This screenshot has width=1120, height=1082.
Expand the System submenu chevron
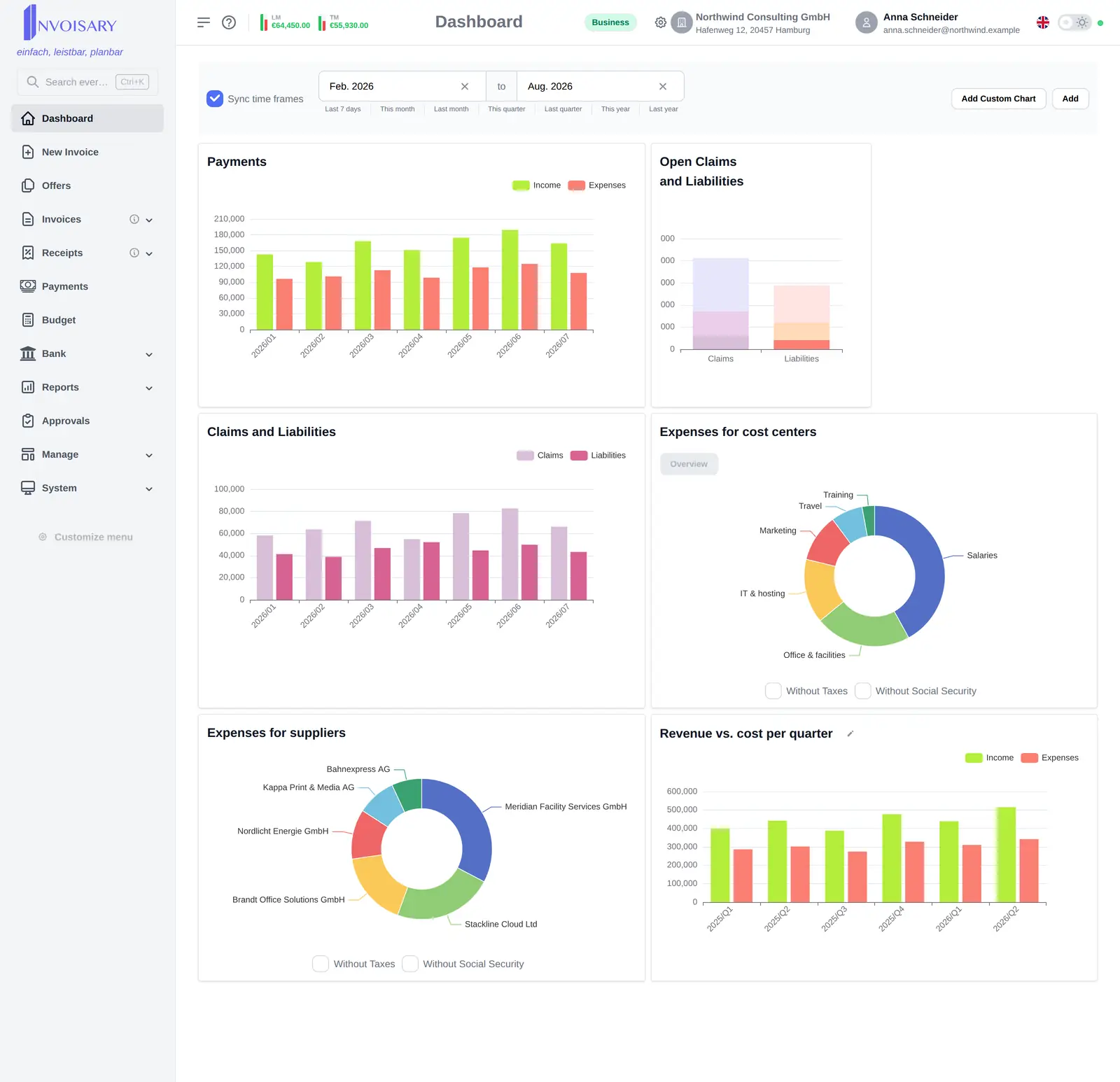point(149,489)
